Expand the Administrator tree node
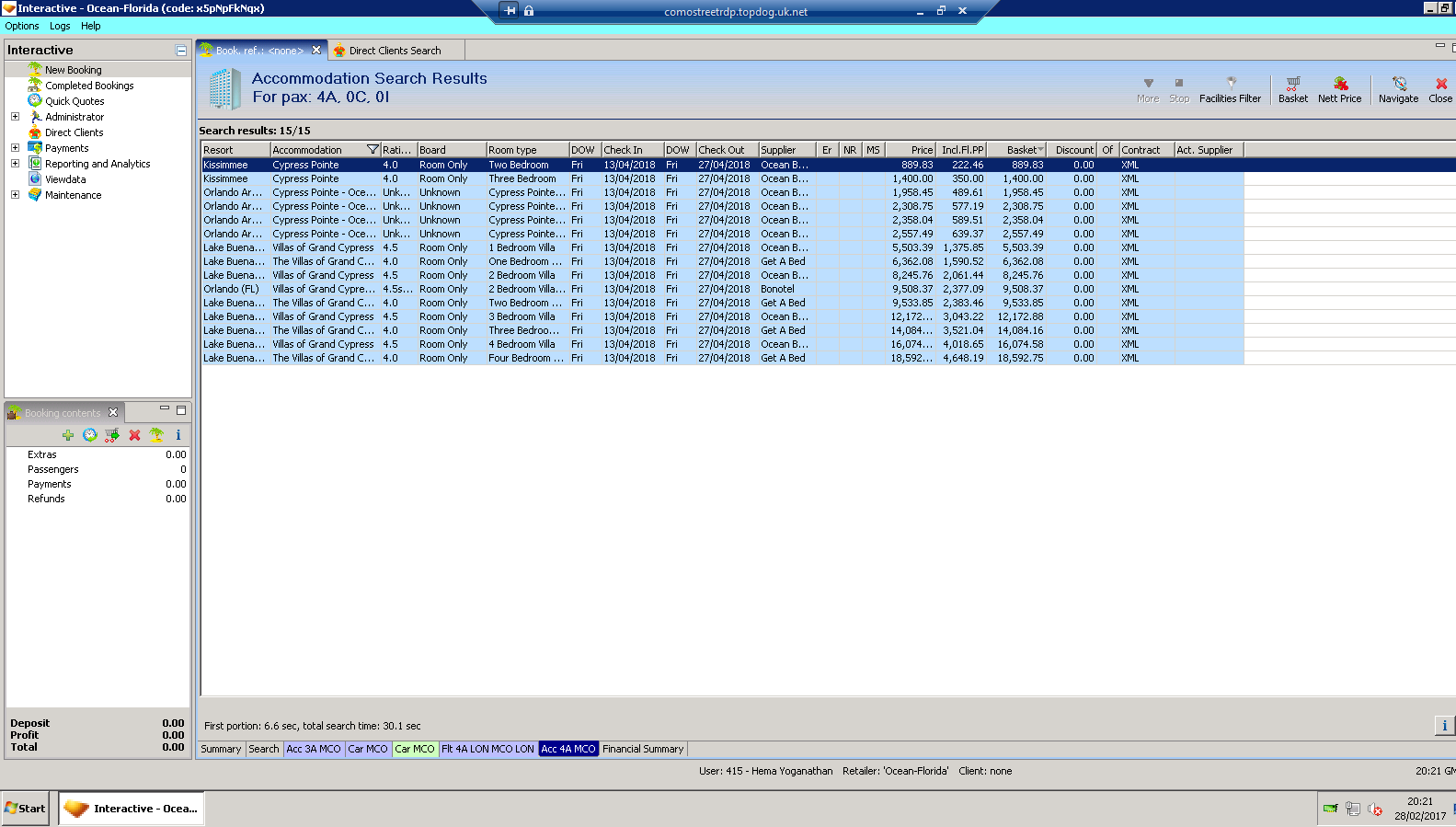 15,117
